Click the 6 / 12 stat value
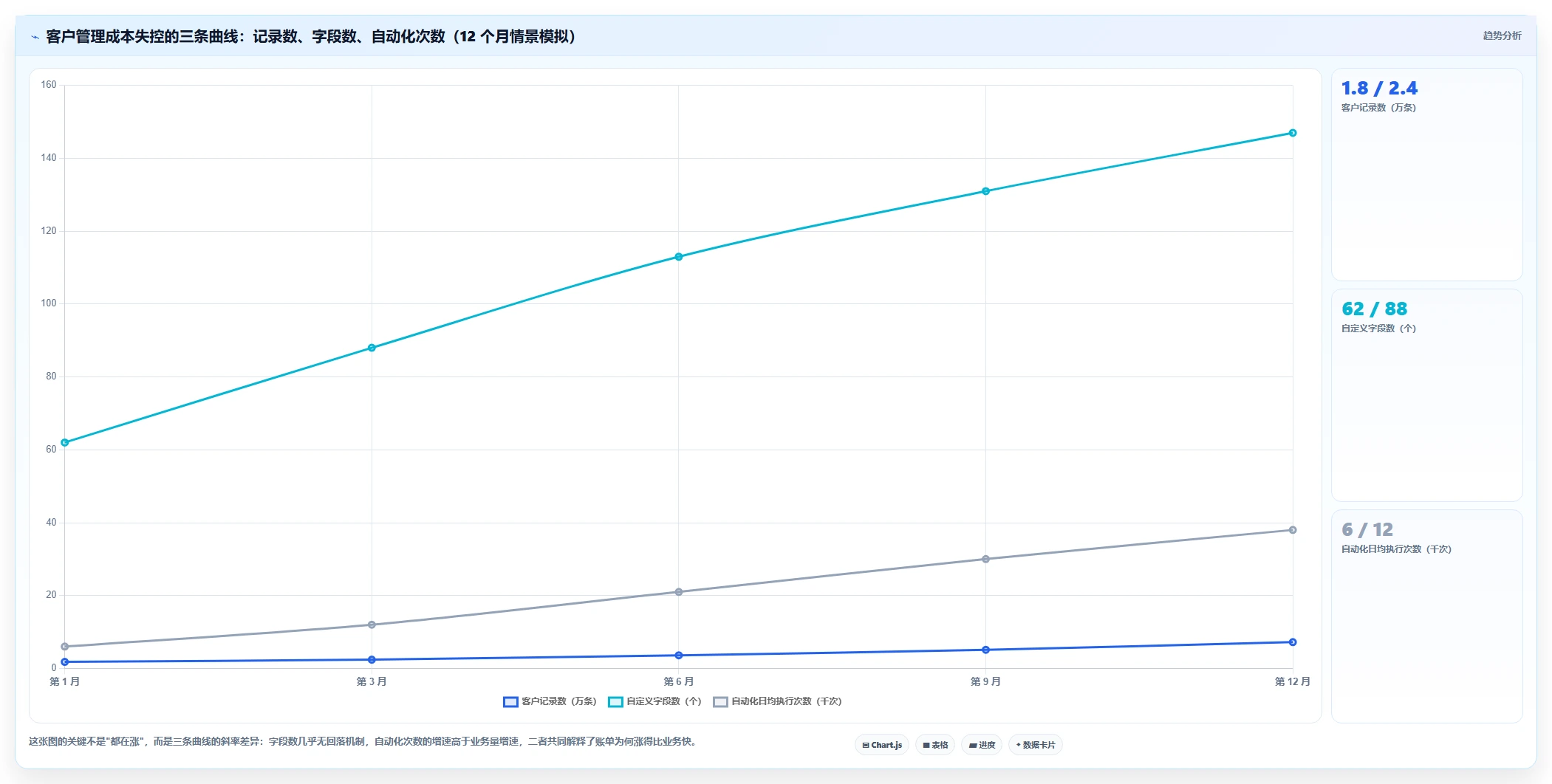The image size is (1552, 784). (1367, 530)
